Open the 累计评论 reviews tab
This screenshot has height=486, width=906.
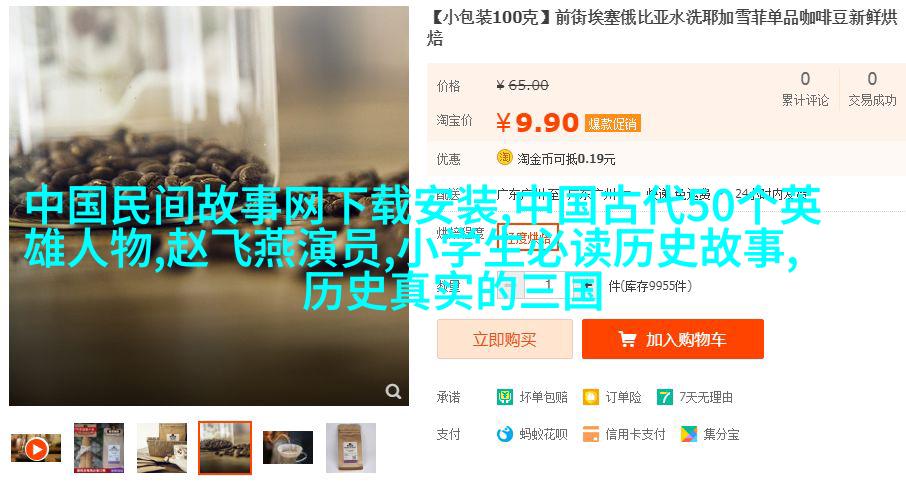point(805,90)
